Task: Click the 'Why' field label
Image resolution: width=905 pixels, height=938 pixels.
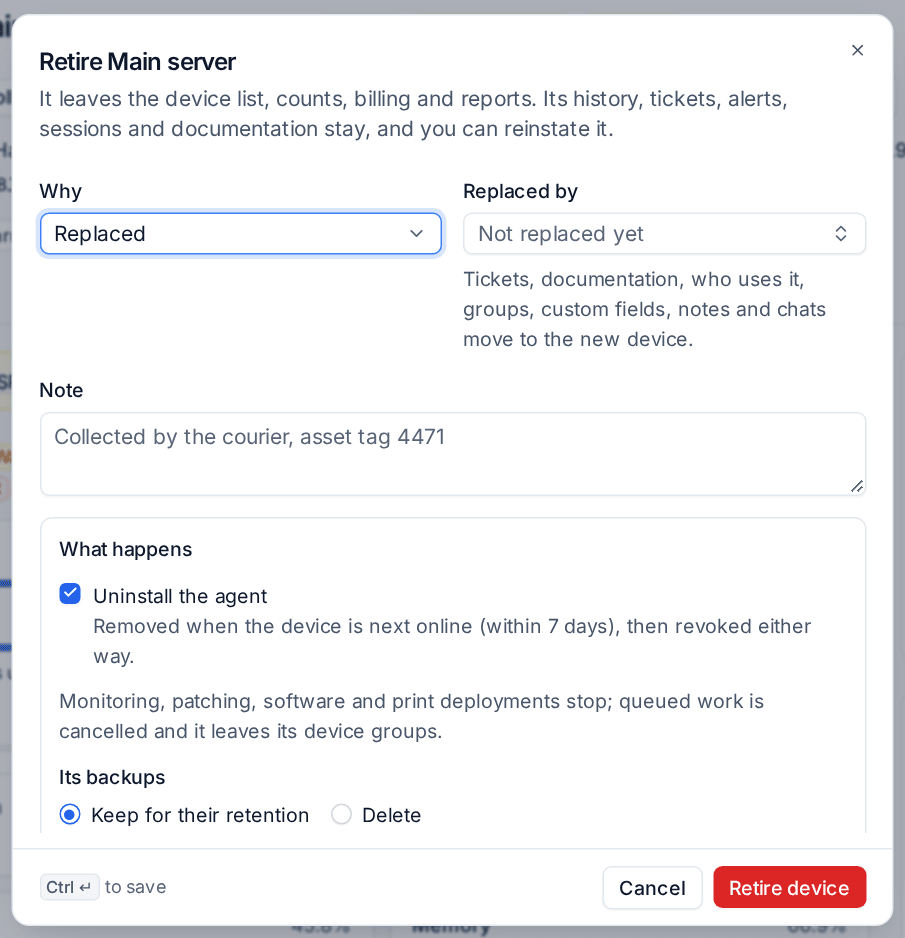Action: tap(60, 191)
